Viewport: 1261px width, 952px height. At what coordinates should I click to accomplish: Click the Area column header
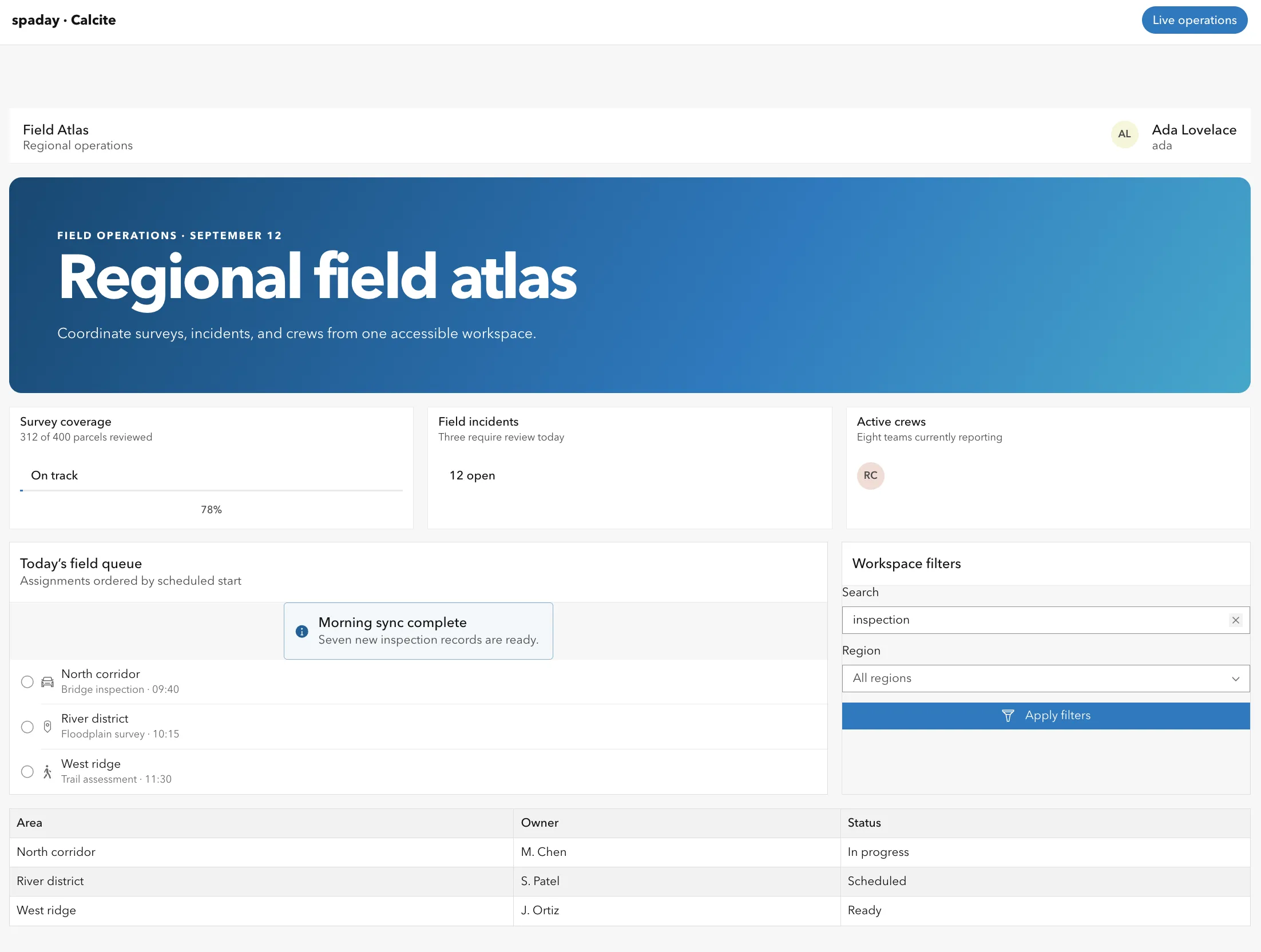[x=261, y=823]
